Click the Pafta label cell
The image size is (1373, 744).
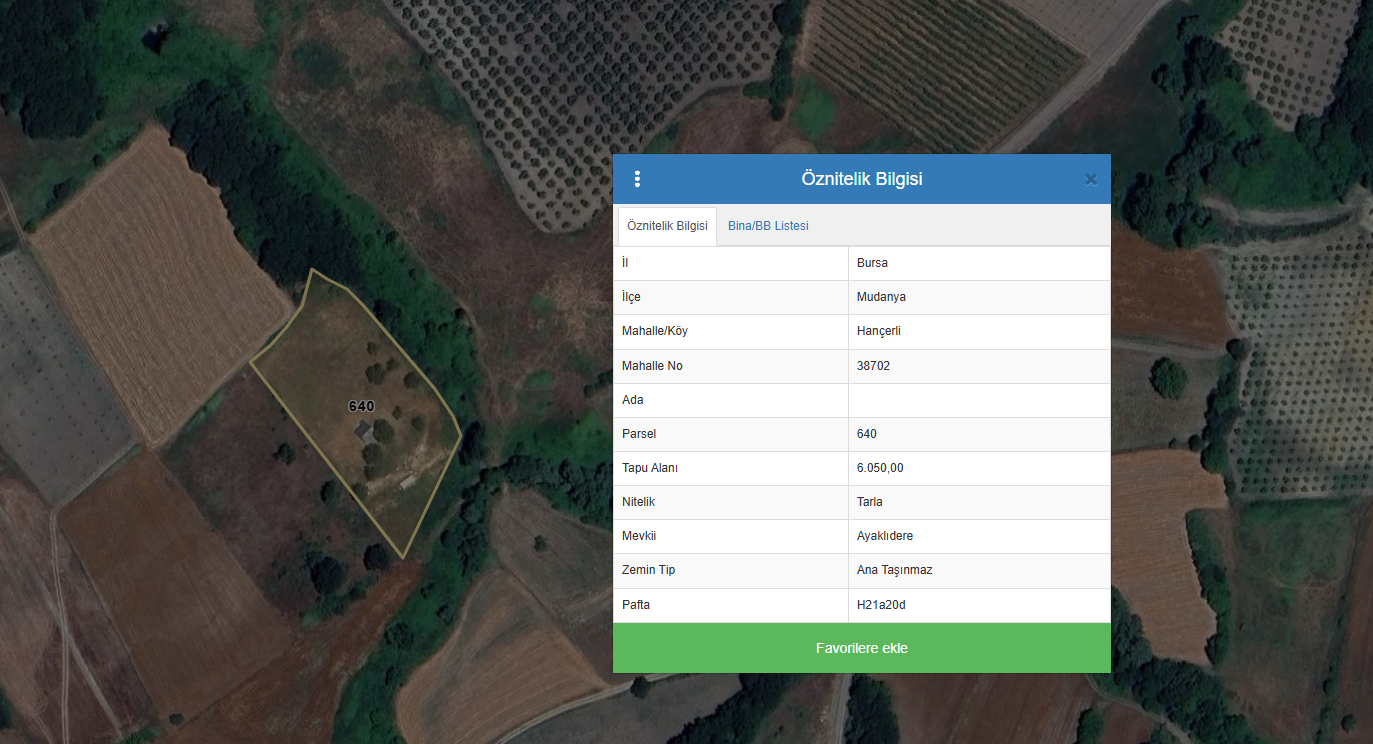point(730,605)
